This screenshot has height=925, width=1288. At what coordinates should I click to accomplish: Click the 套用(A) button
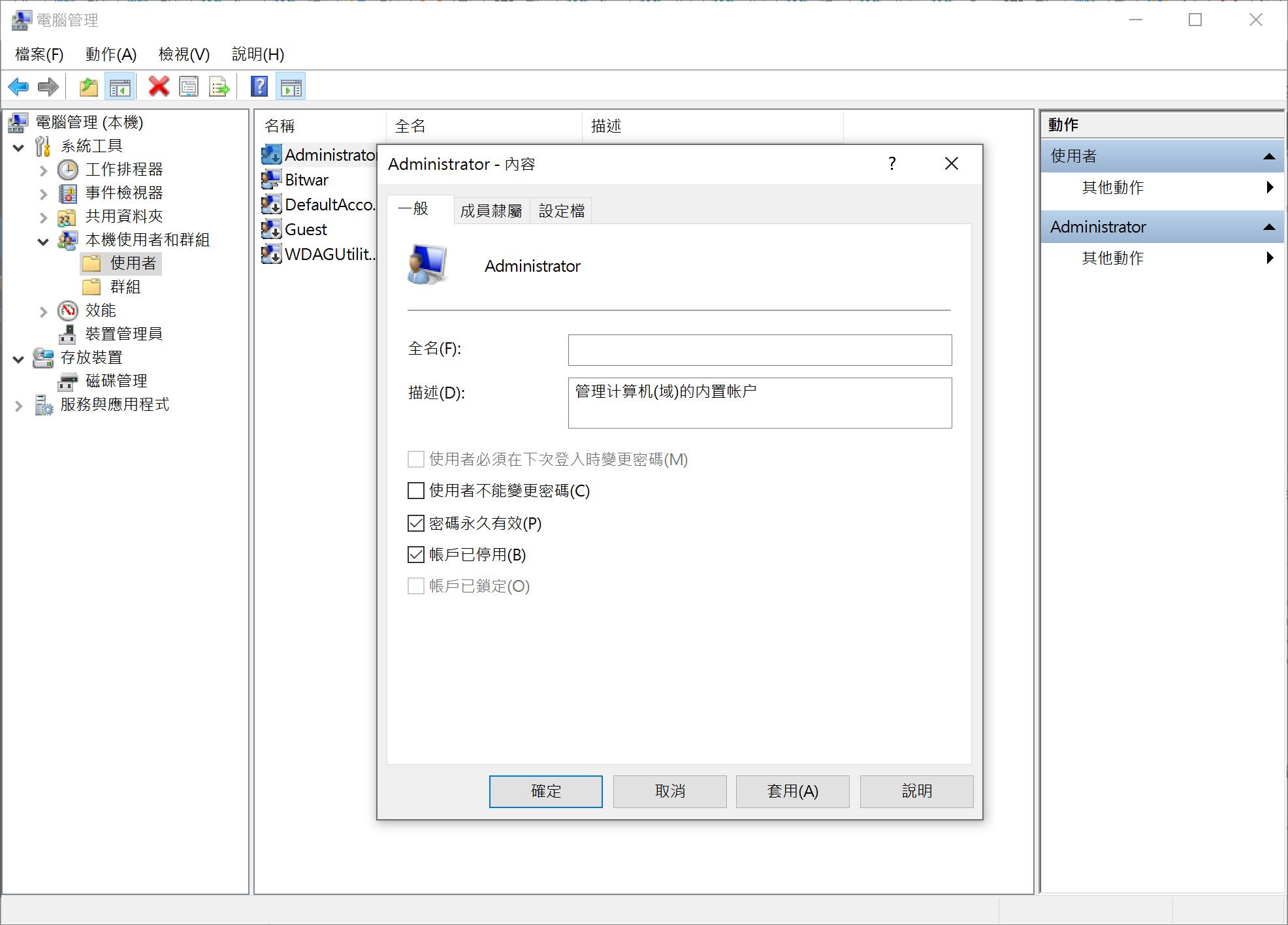(x=793, y=791)
